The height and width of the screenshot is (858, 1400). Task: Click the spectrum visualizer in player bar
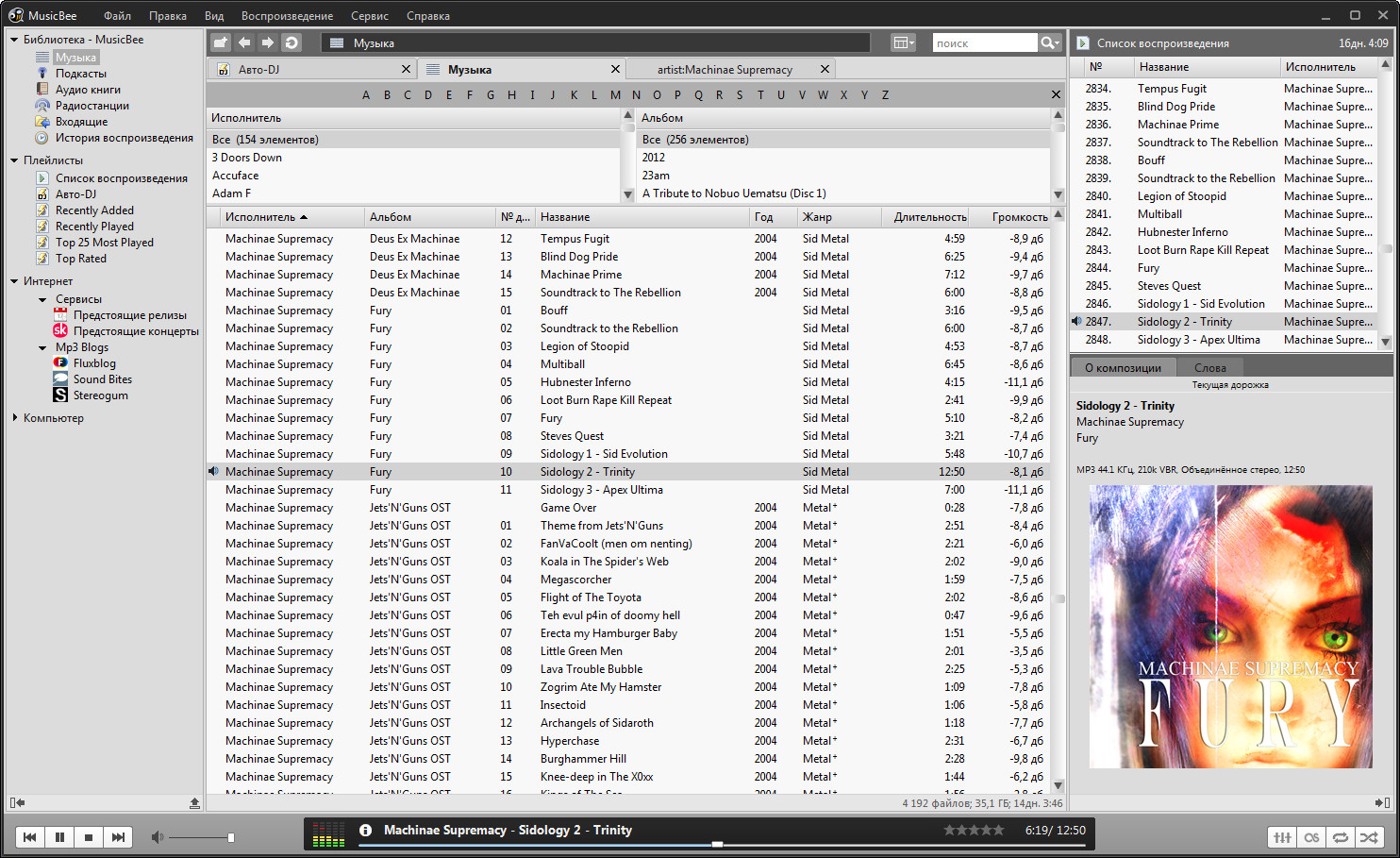coord(328,834)
